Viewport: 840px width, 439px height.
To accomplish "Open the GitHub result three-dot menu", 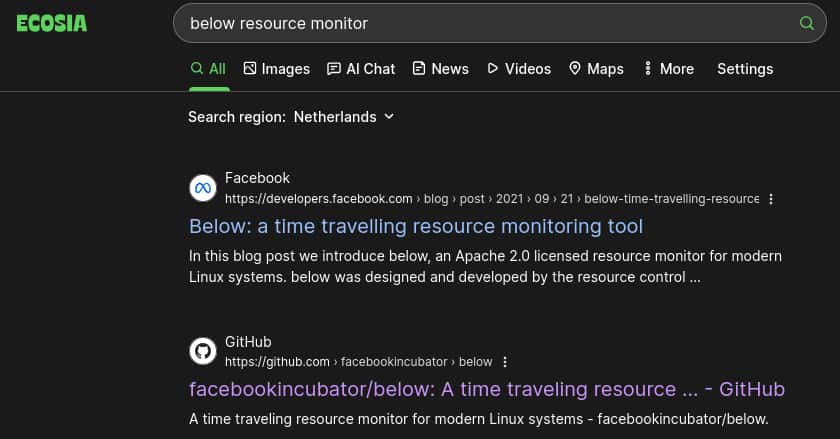I will (505, 362).
